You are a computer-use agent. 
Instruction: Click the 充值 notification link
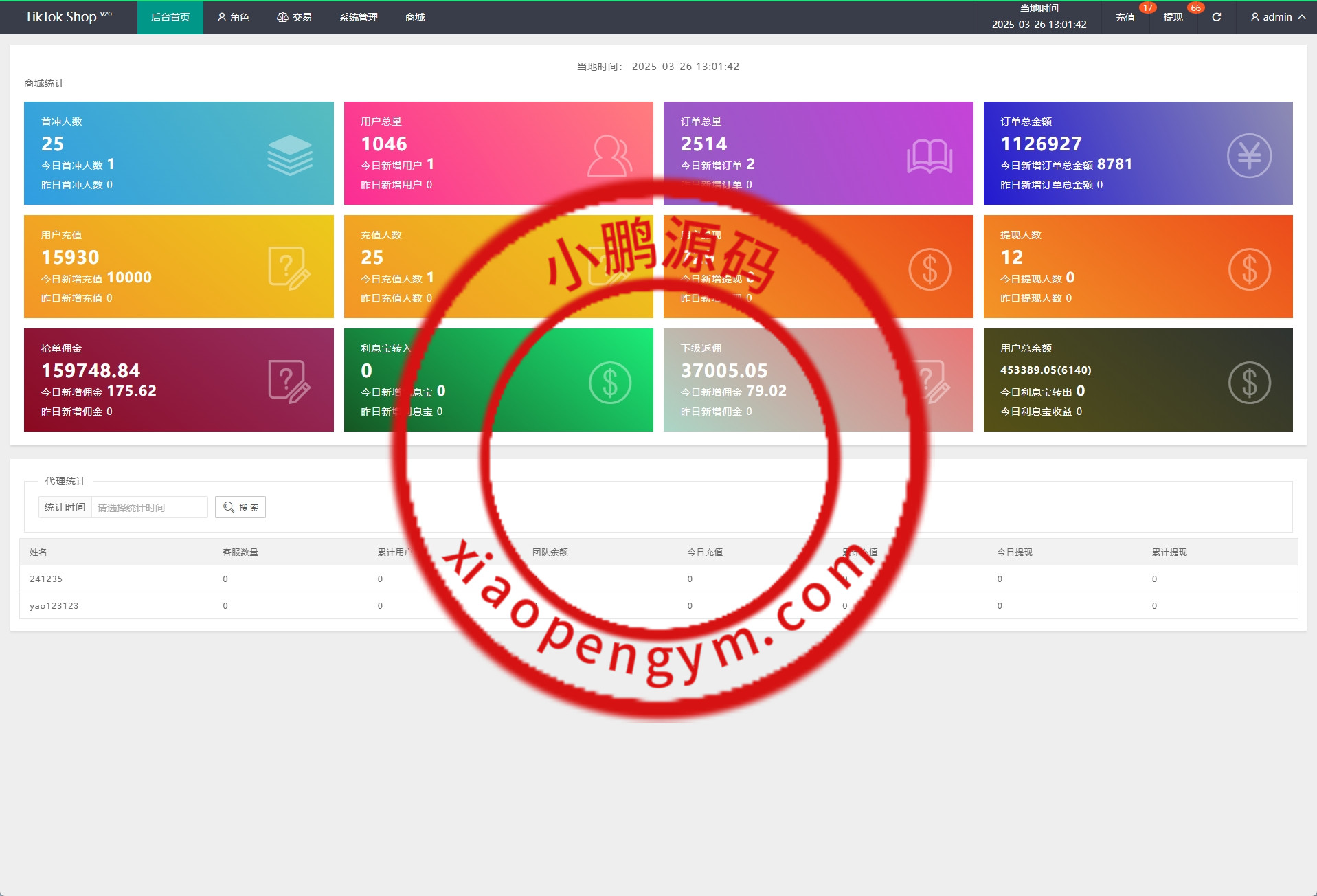[1125, 17]
